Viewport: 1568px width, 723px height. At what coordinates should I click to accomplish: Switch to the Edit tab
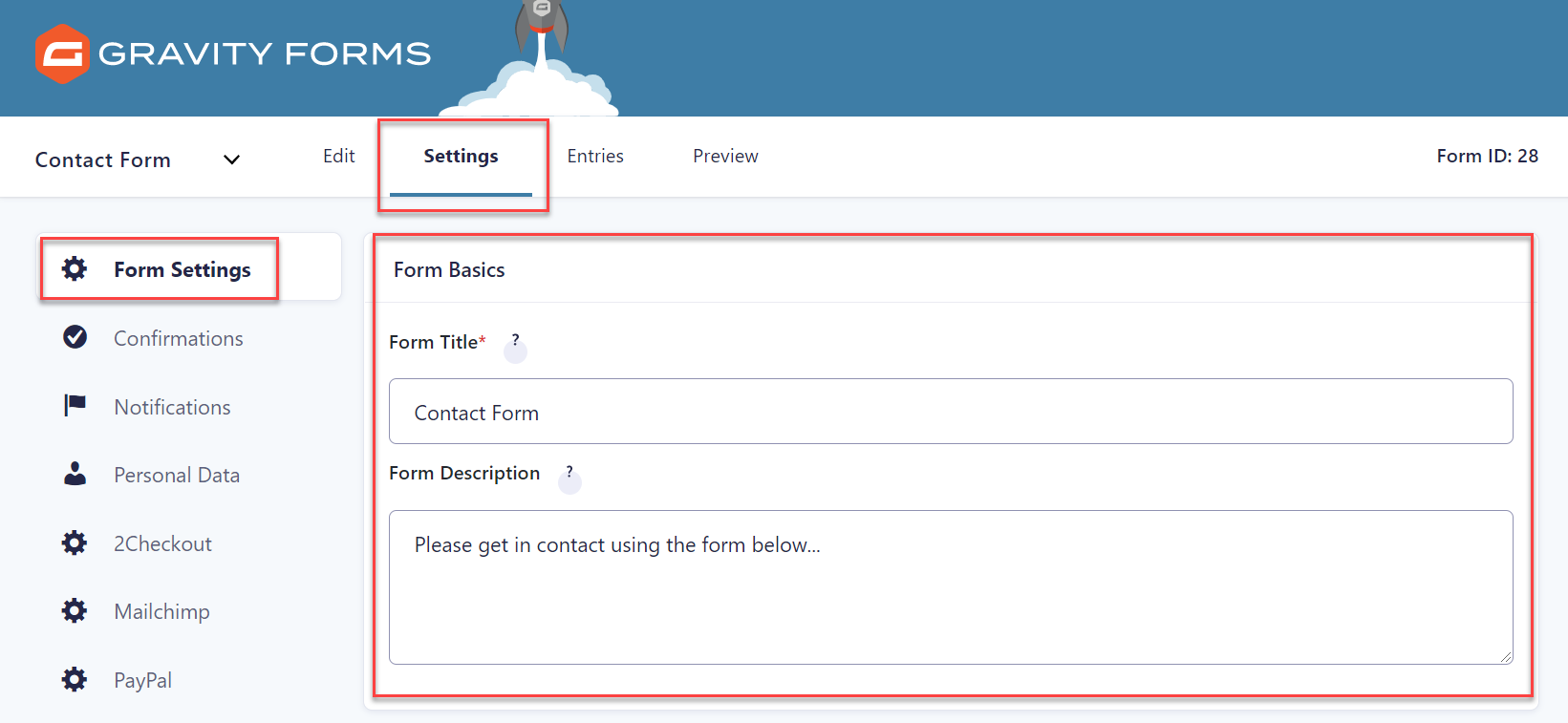pos(339,156)
